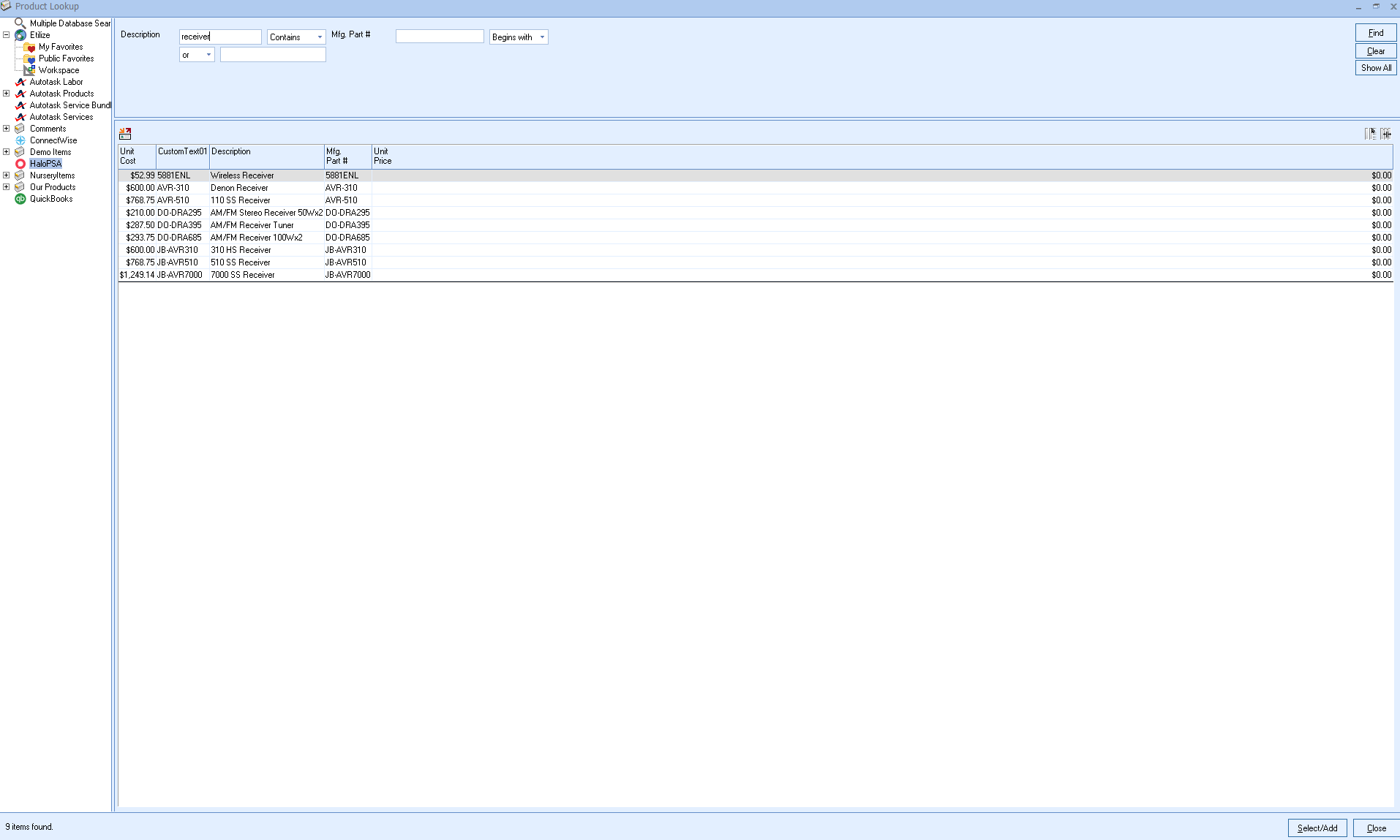This screenshot has height=840, width=1400.
Task: Sort by the Description column header
Action: point(266,156)
